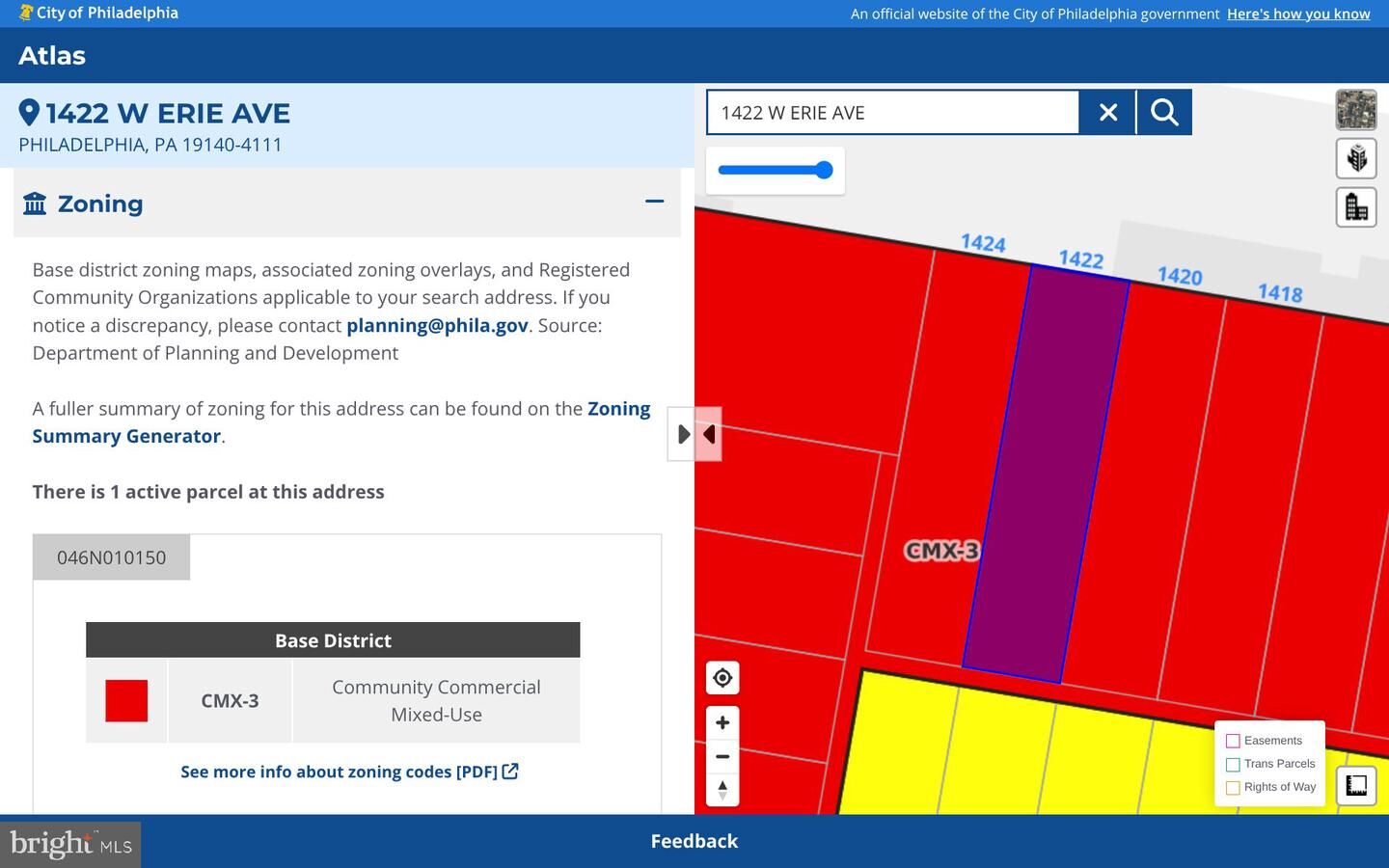This screenshot has width=1389, height=868.
Task: Switch to aerial imagery basemap
Action: (x=1356, y=110)
